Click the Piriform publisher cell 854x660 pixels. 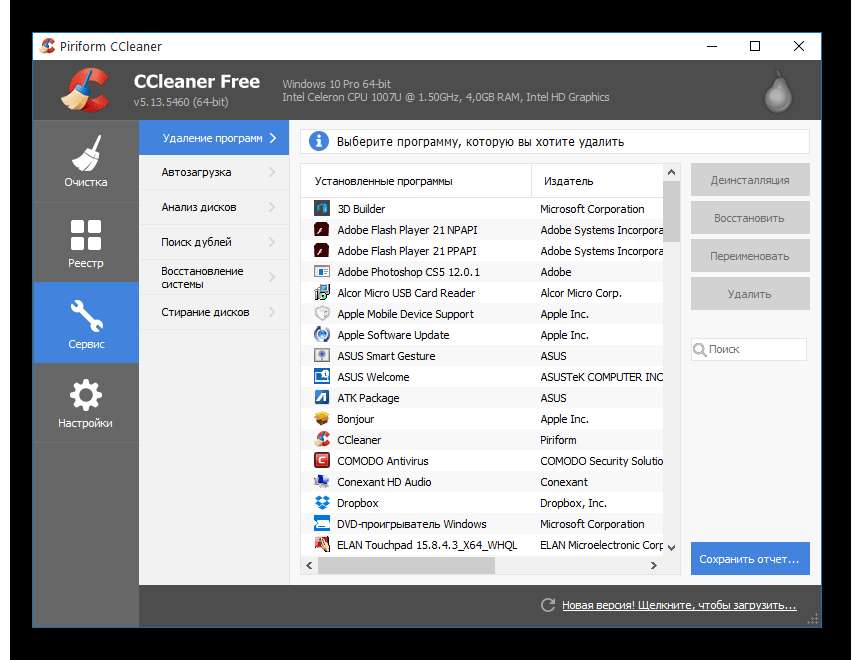(558, 440)
